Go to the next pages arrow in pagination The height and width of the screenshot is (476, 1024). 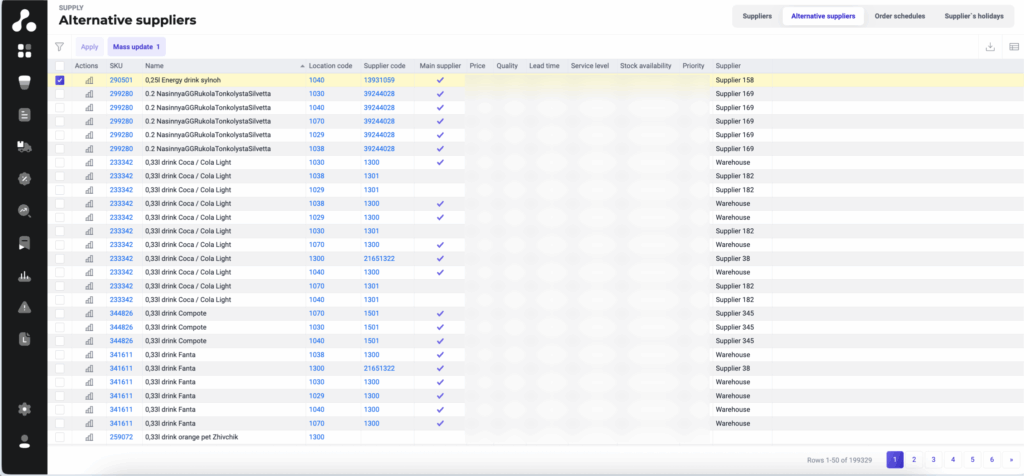pos(1009,459)
